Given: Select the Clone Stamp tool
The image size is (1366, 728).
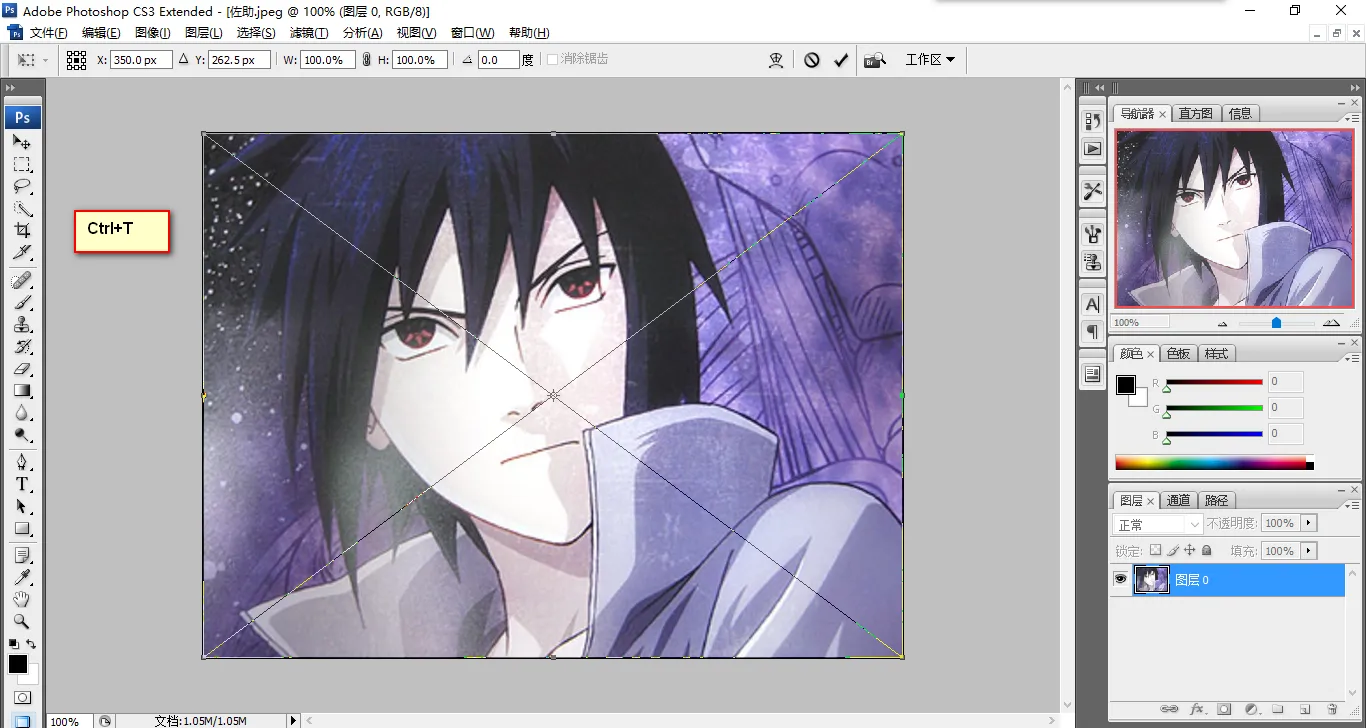Looking at the screenshot, I should coord(22,324).
